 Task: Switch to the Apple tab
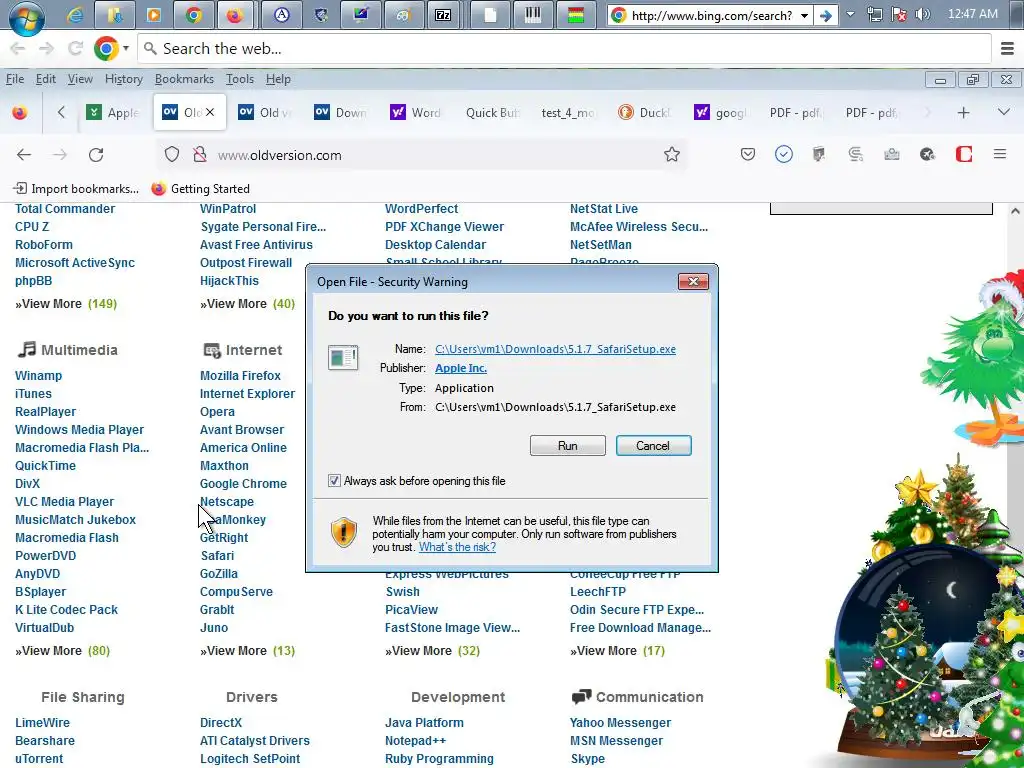coord(114,113)
